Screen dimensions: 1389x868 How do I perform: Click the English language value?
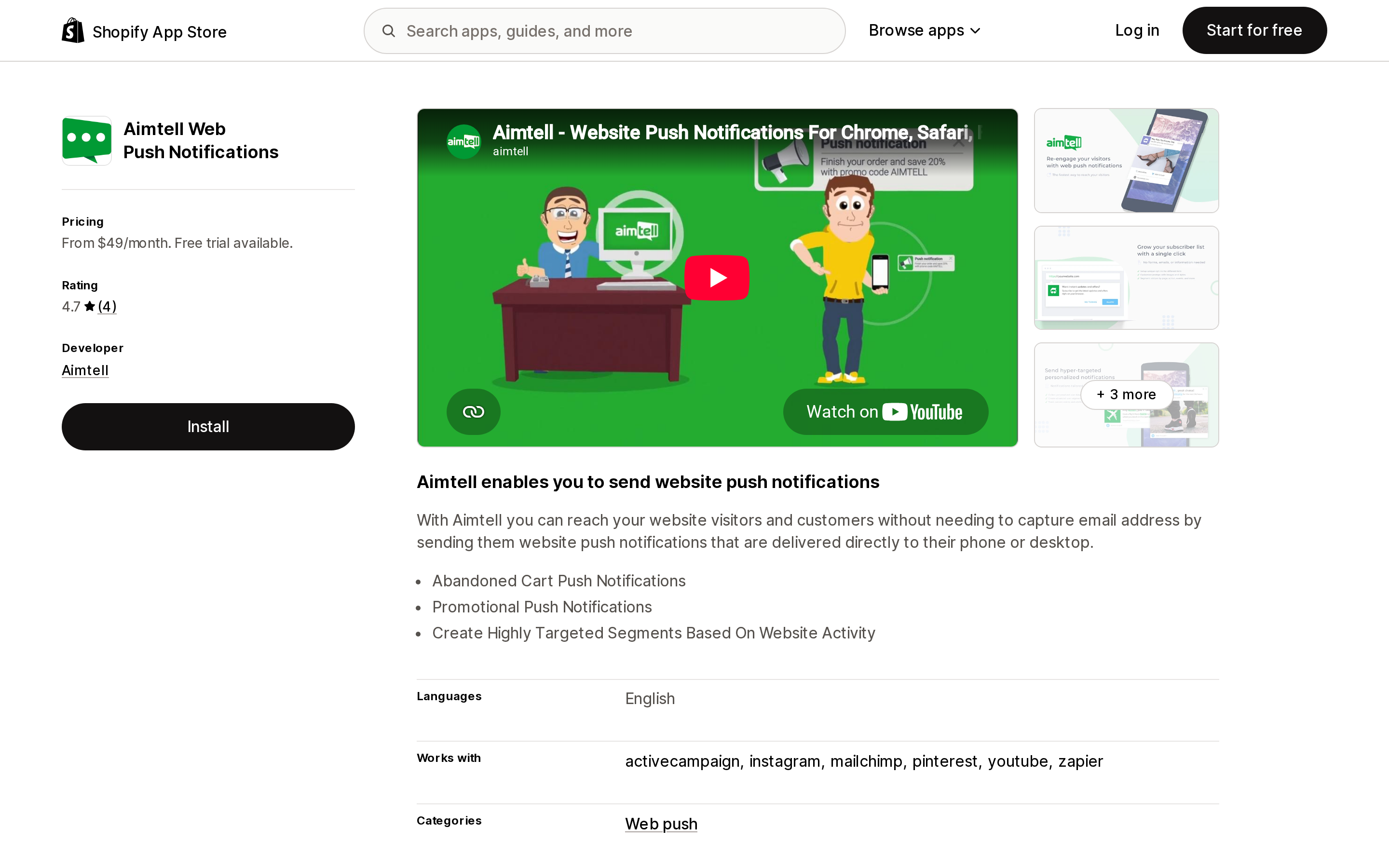(x=650, y=699)
